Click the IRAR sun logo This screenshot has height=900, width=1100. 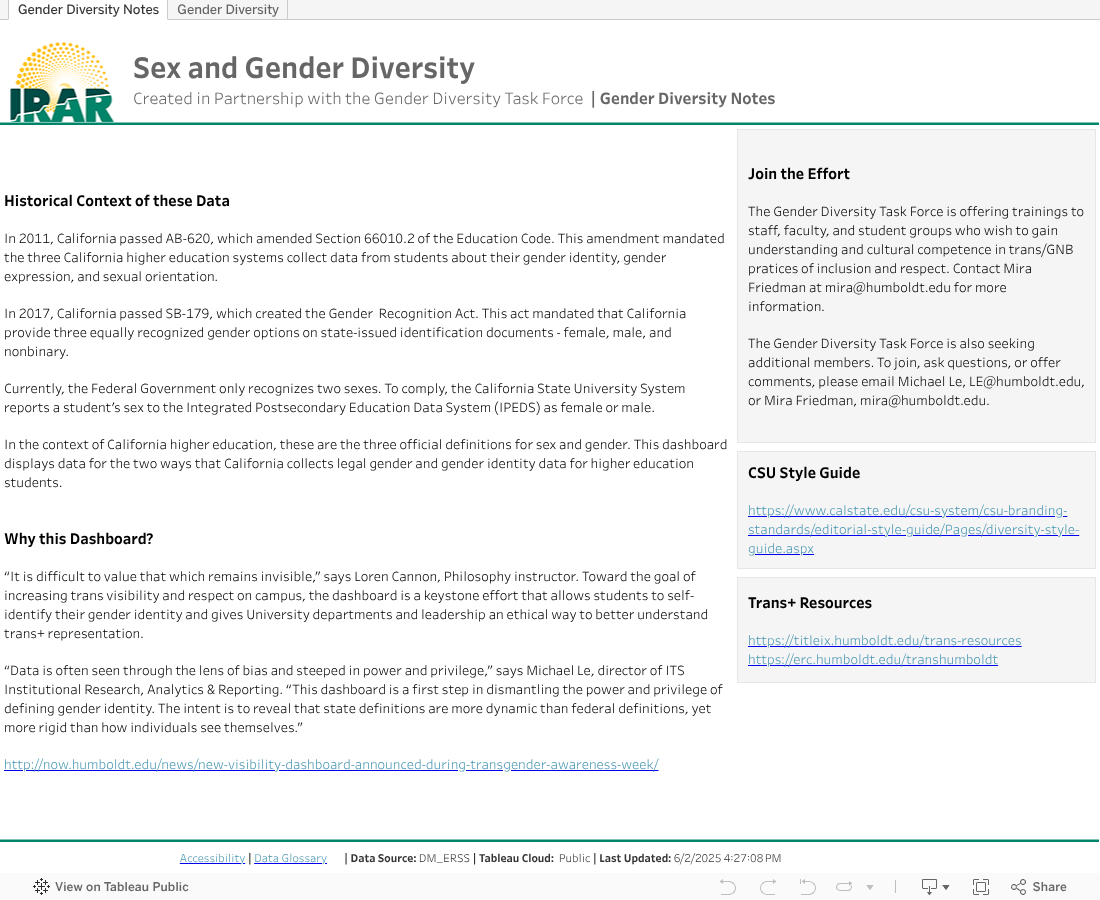[62, 82]
